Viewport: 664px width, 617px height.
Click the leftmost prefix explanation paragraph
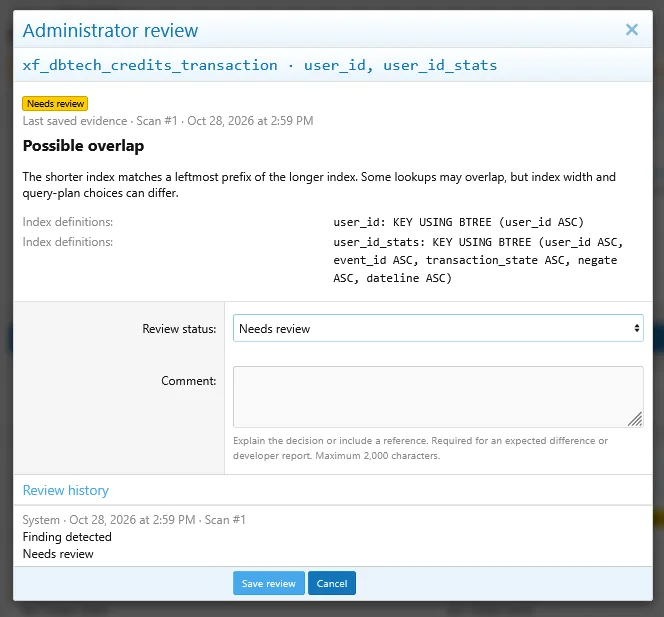(319, 185)
